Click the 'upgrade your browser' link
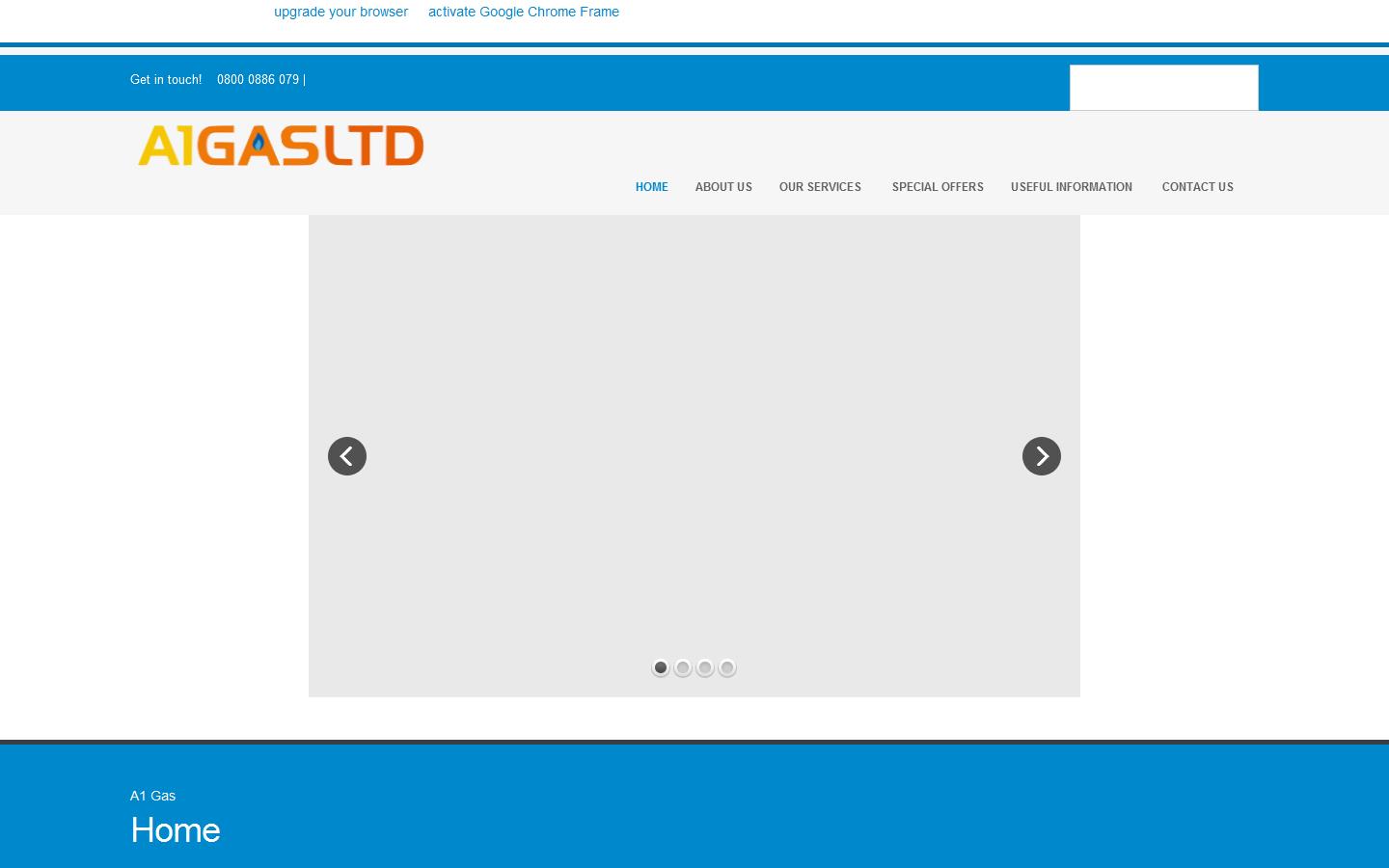 340,13
